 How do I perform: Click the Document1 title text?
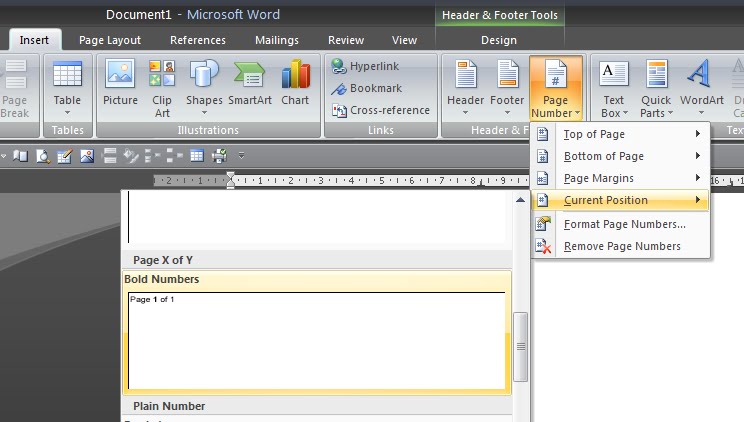coord(139,15)
